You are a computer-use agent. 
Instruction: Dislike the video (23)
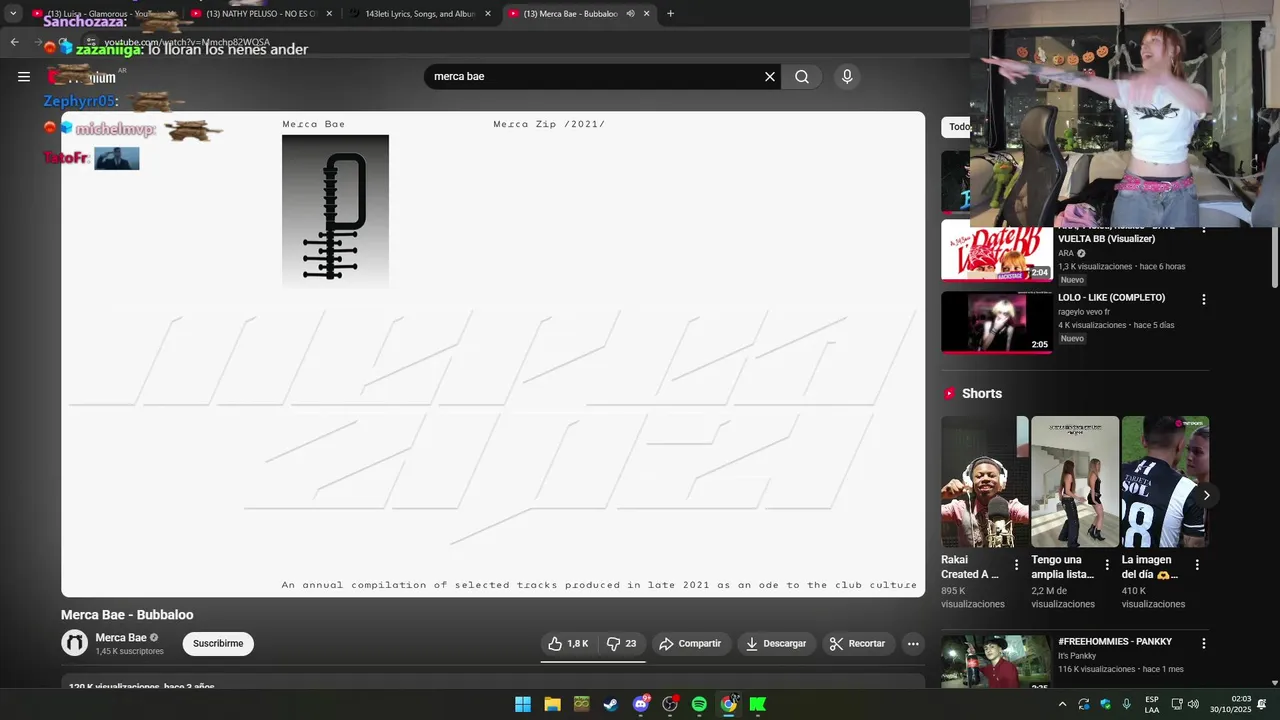click(x=622, y=644)
